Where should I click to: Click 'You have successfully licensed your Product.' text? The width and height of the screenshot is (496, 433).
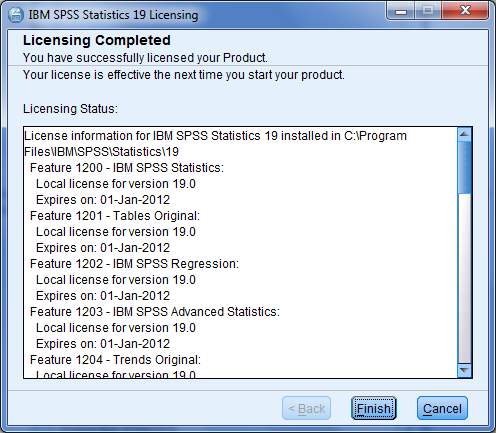(x=145, y=58)
